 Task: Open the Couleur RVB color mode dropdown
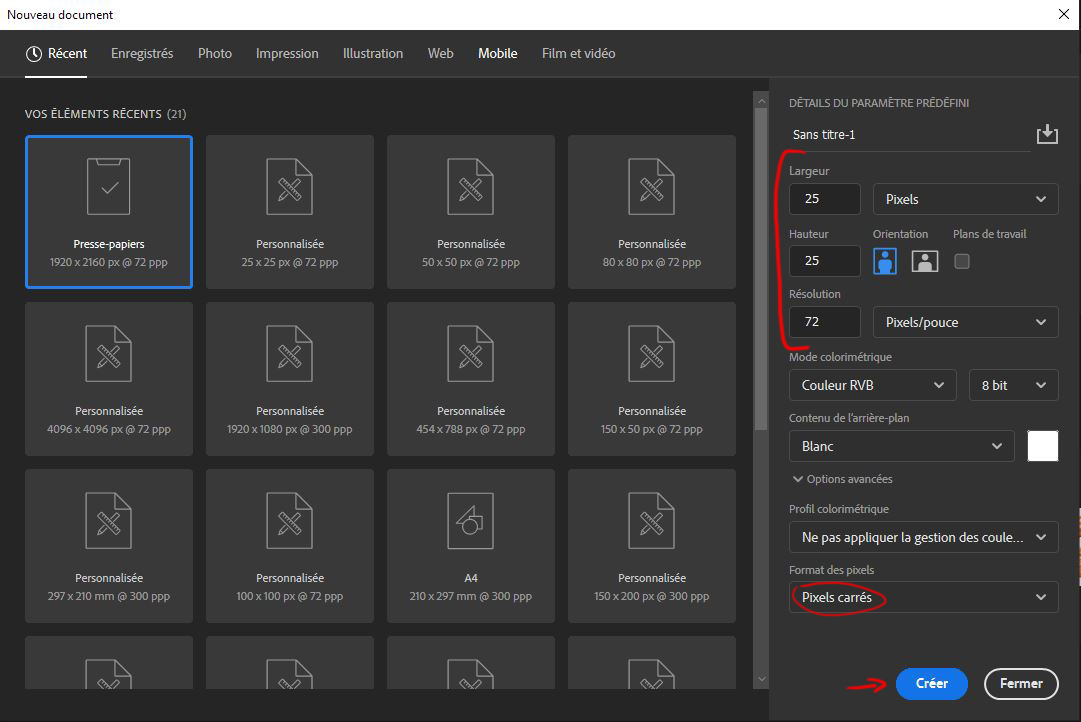point(871,385)
